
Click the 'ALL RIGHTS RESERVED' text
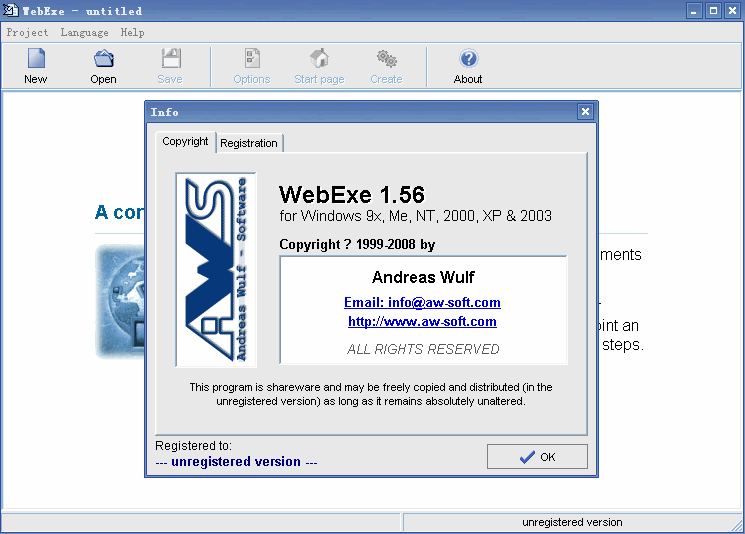click(423, 349)
